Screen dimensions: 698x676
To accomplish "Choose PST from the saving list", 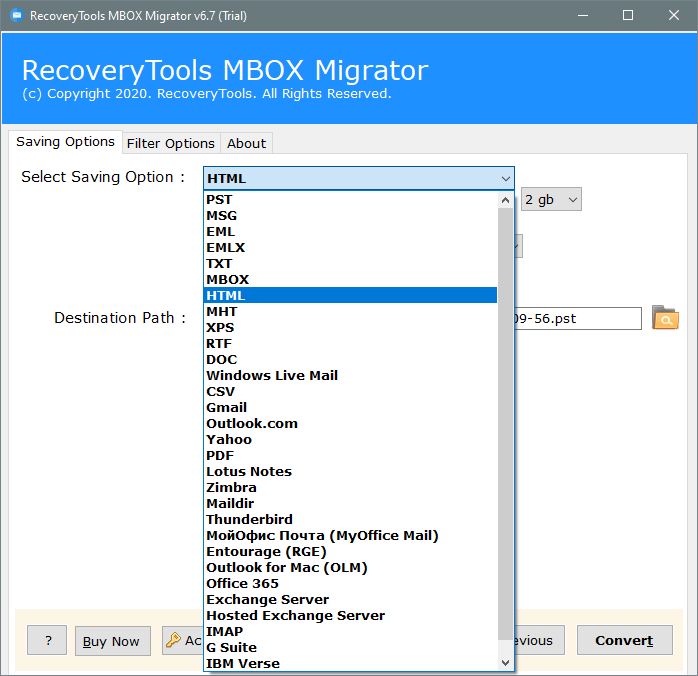I will (x=350, y=200).
